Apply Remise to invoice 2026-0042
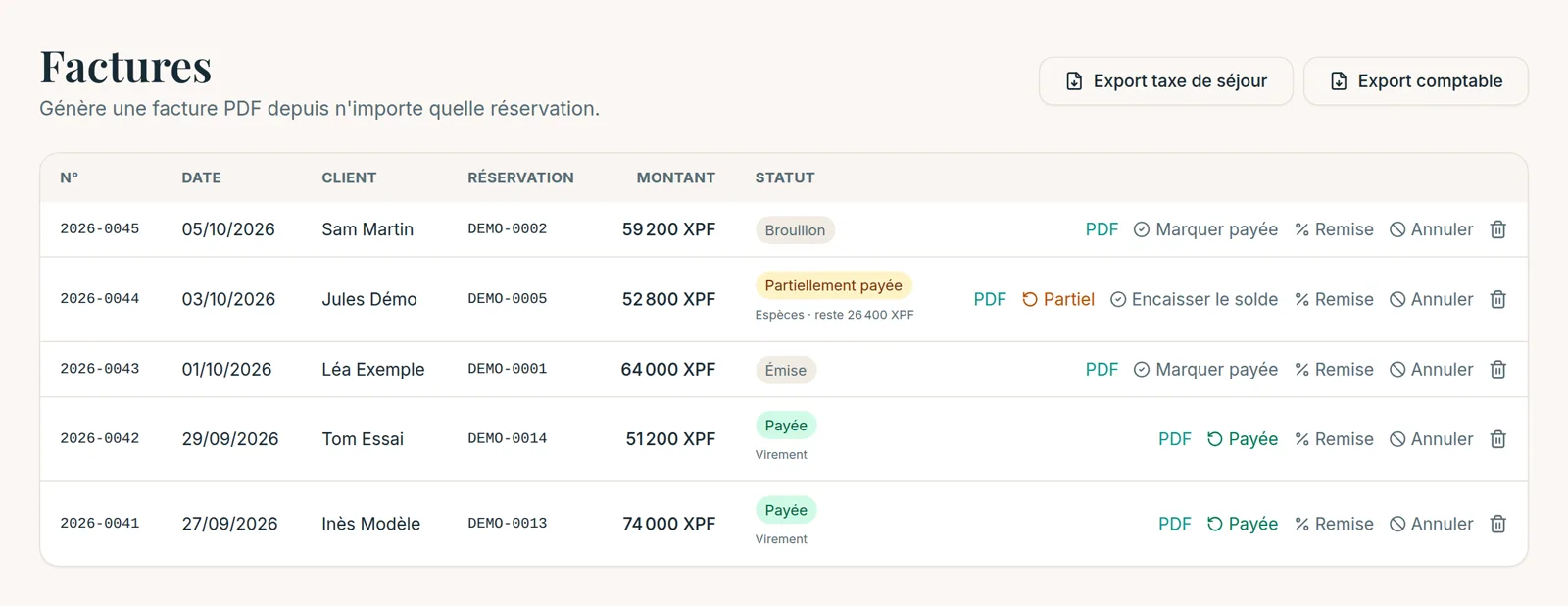The height and width of the screenshot is (606, 1568). 1334,439
